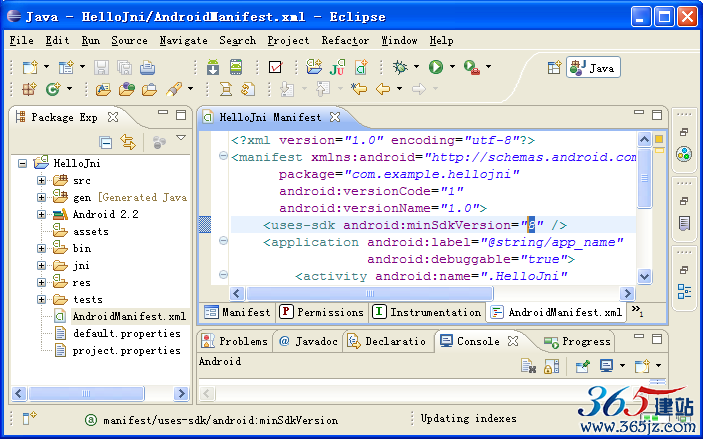Maximize the Package Explorer view
The height and width of the screenshot is (440, 703).
pos(181,115)
